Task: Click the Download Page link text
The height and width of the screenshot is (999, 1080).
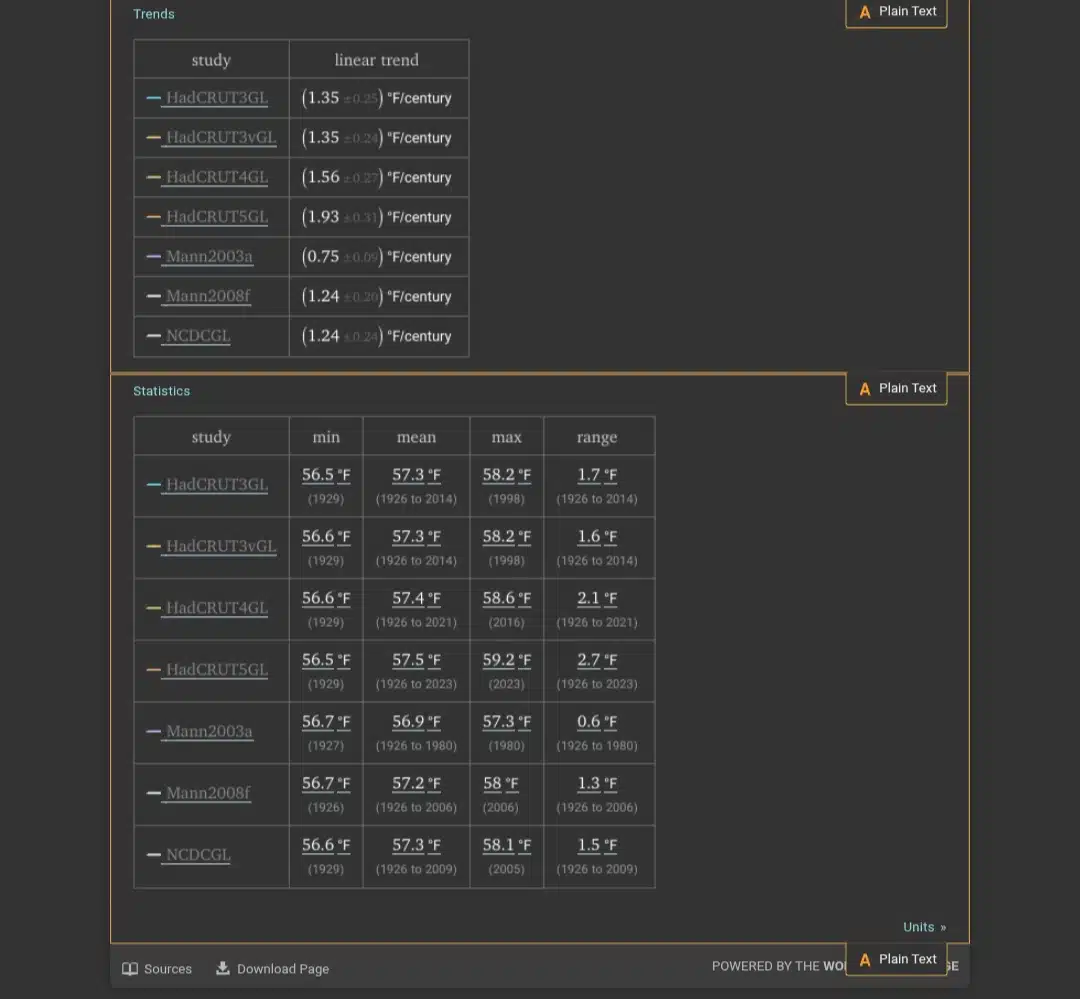Action: point(283,969)
